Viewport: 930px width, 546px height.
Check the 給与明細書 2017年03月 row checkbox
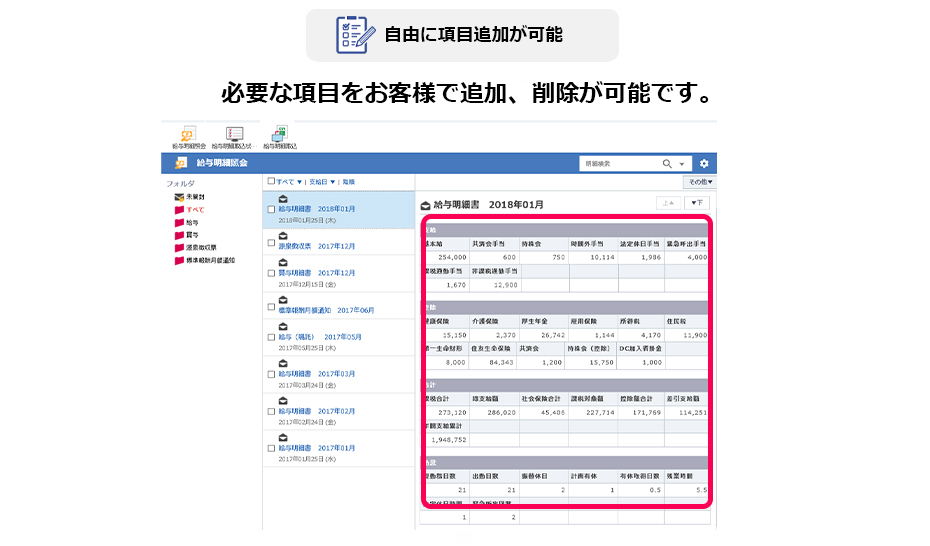point(271,375)
